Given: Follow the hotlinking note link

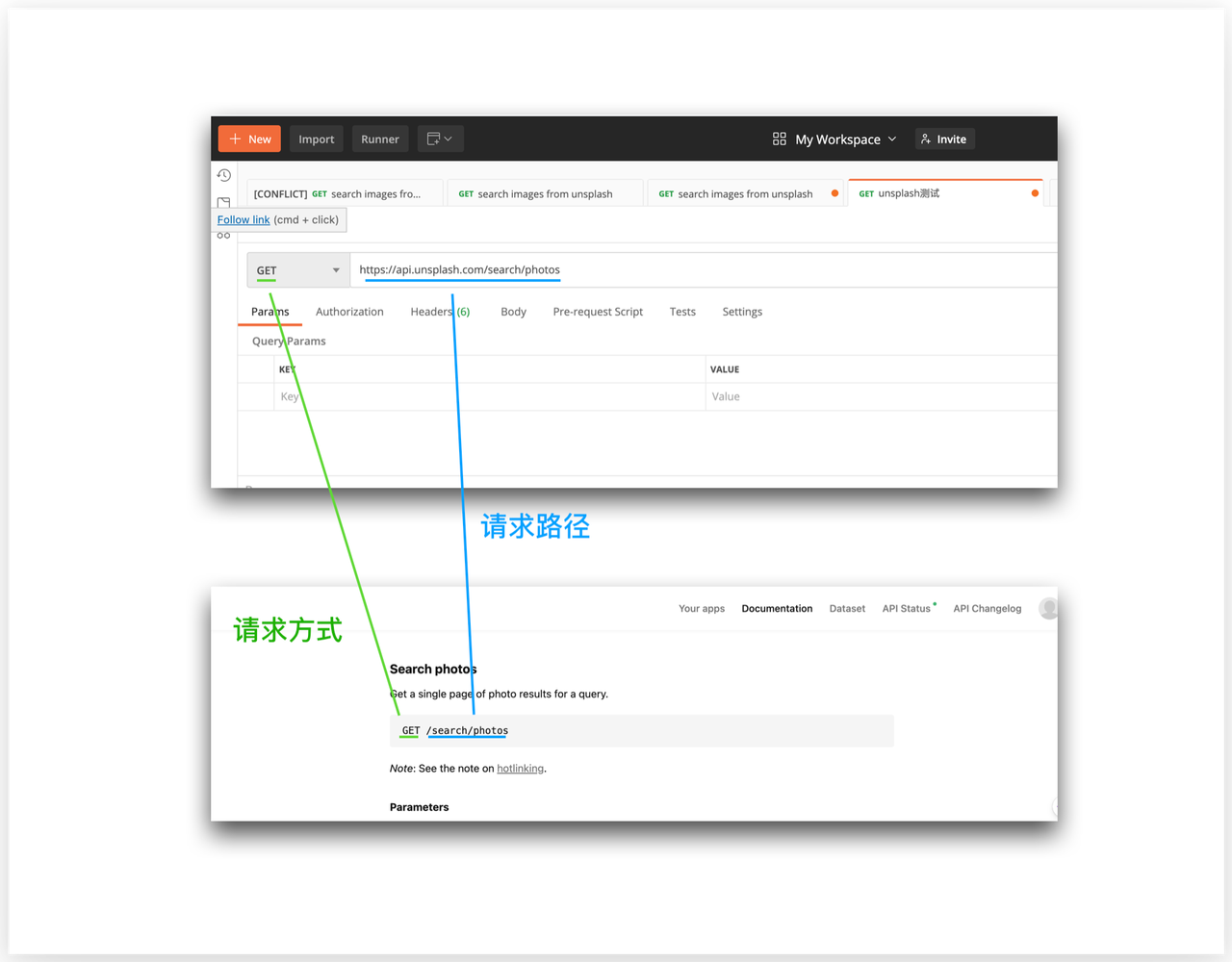Looking at the screenshot, I should point(520,768).
